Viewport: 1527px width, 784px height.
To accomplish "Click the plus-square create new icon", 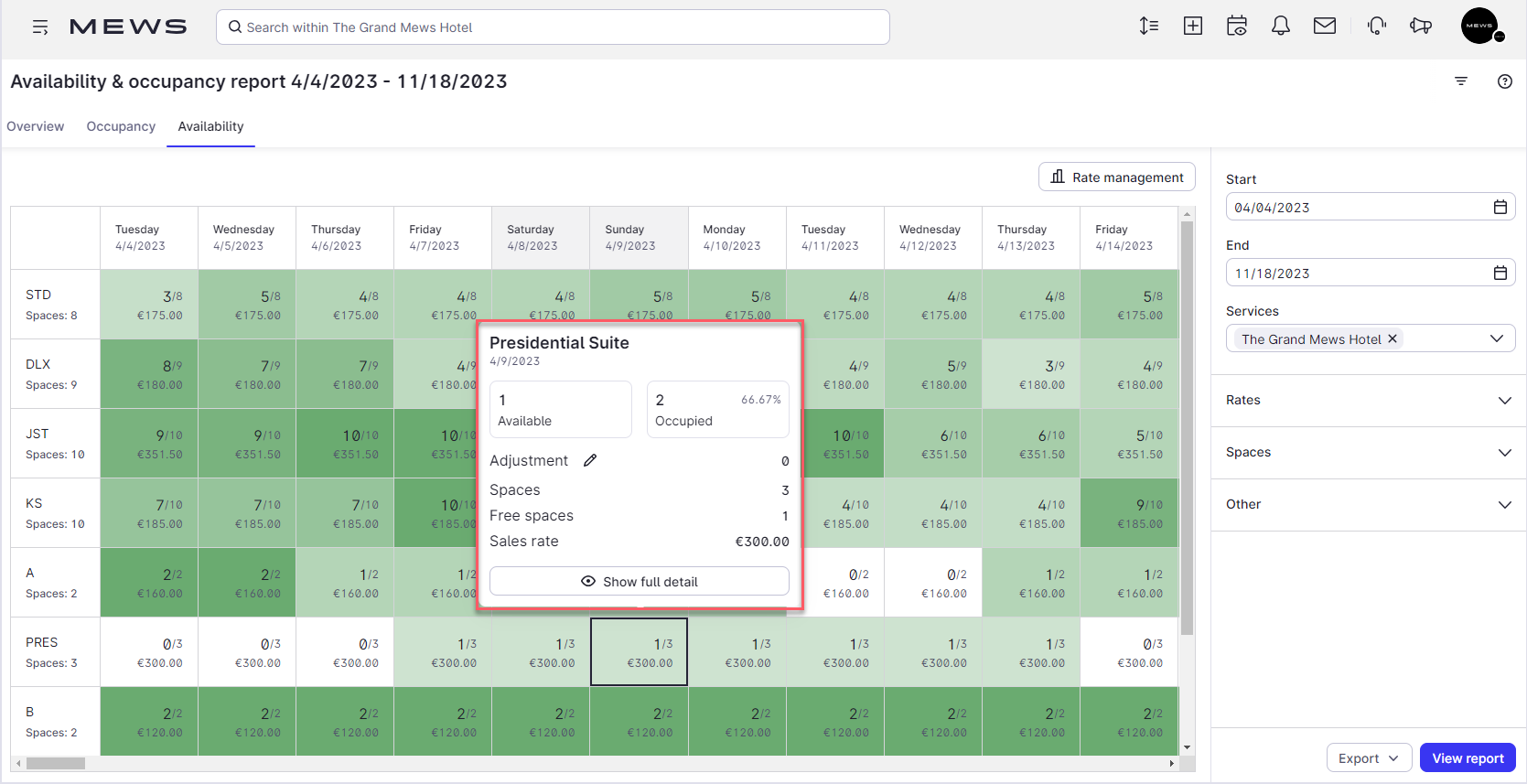I will (x=1192, y=27).
